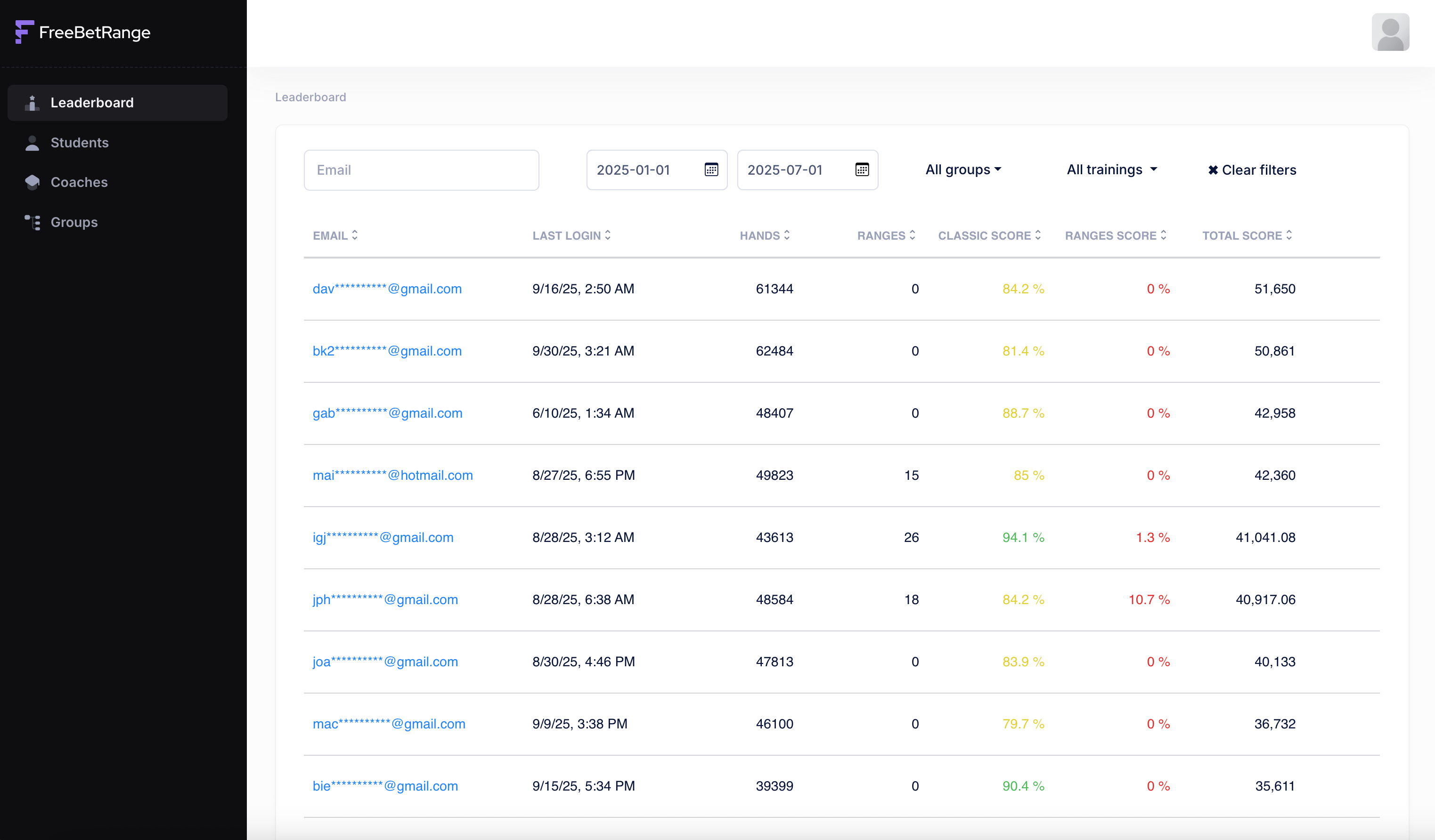
Task: Open the dav email link in the first row
Action: tap(387, 289)
